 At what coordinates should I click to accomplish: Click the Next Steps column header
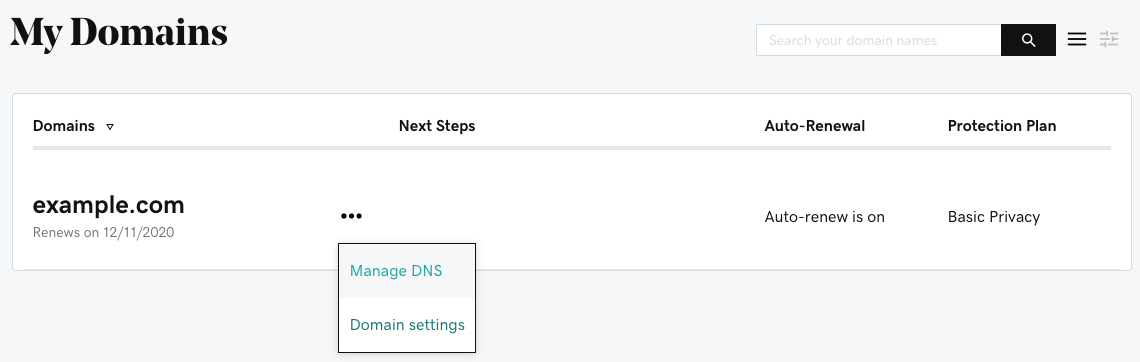(x=437, y=126)
